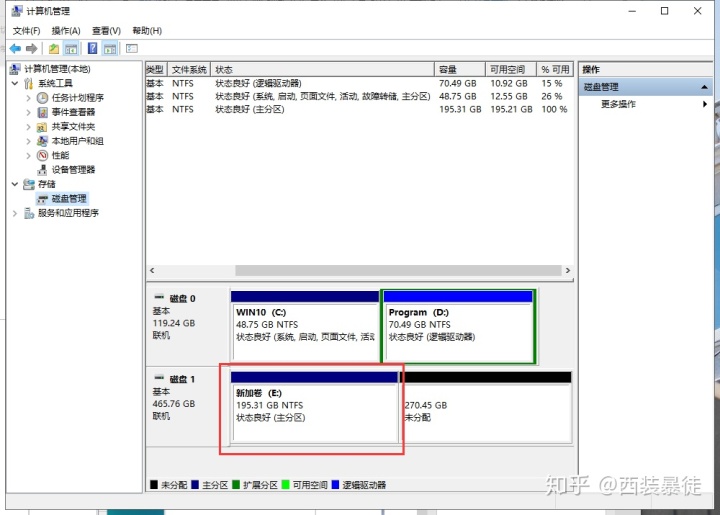Open the 文件(F) menu
This screenshot has height=515, width=720.
tap(26, 30)
